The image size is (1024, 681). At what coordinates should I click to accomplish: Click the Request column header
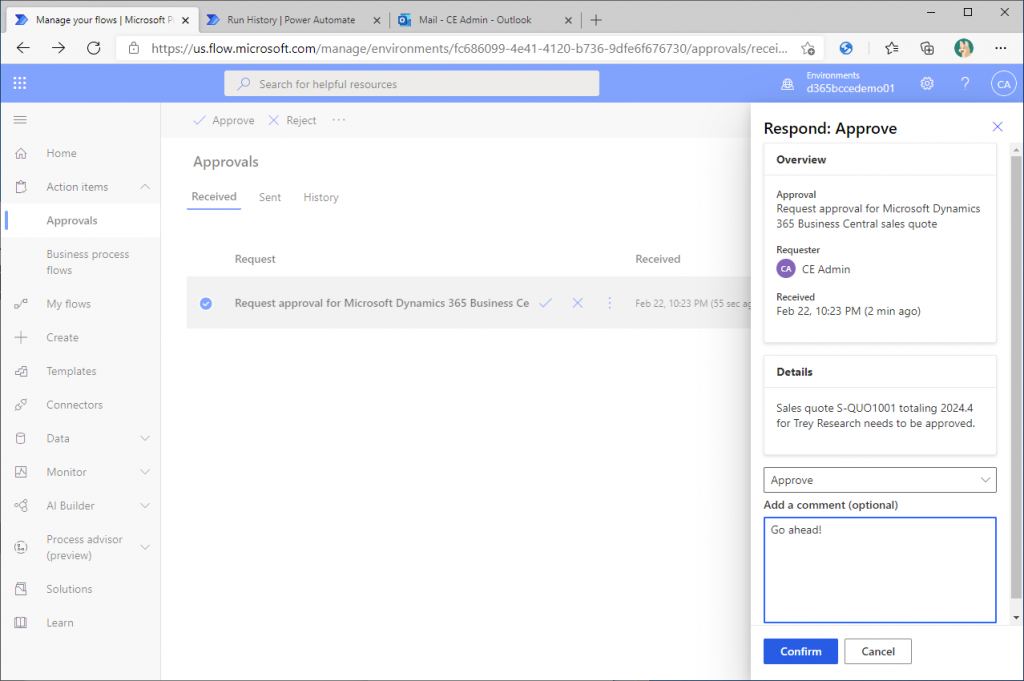point(255,259)
